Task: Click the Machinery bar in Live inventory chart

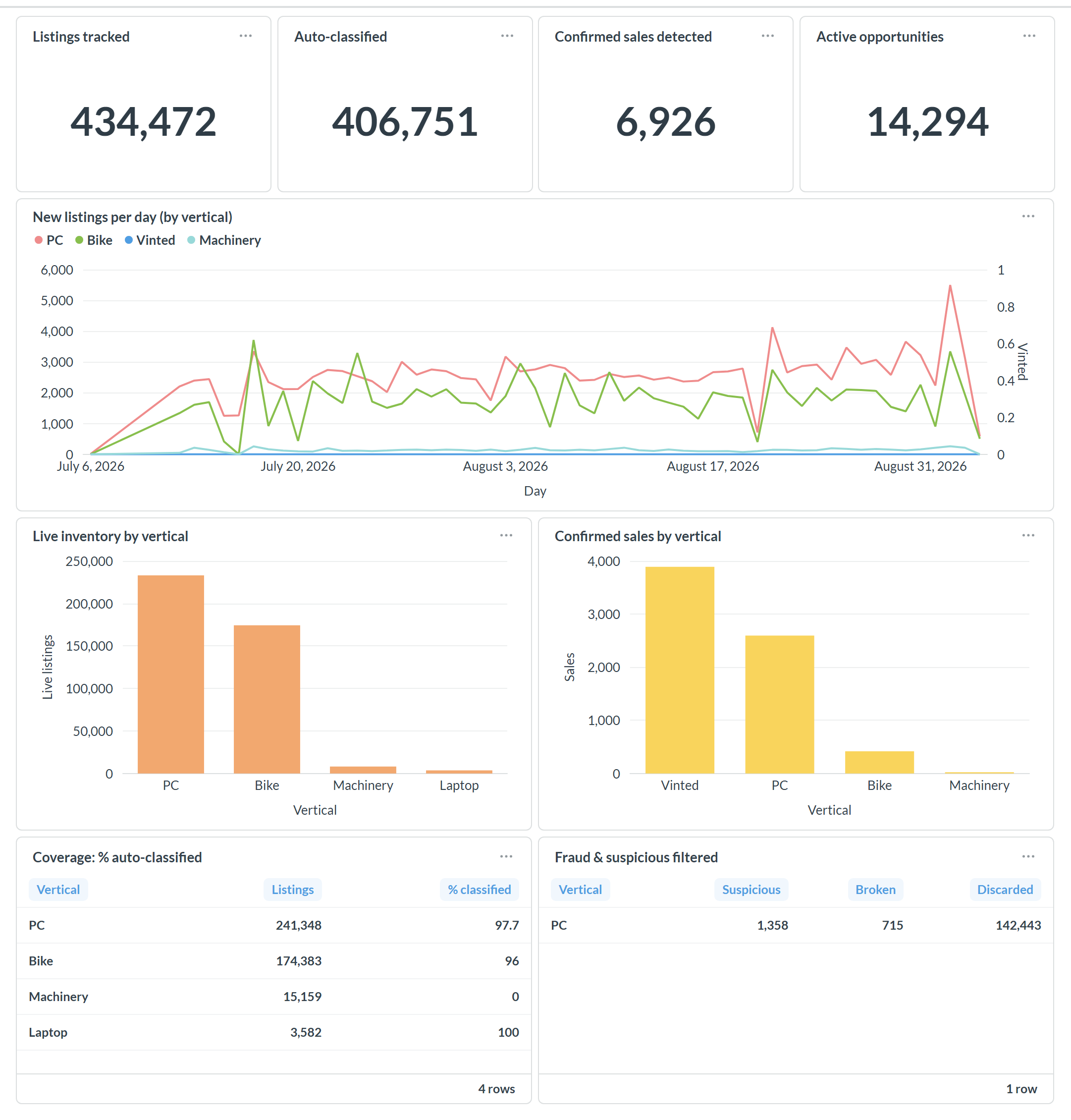Action: point(363,770)
